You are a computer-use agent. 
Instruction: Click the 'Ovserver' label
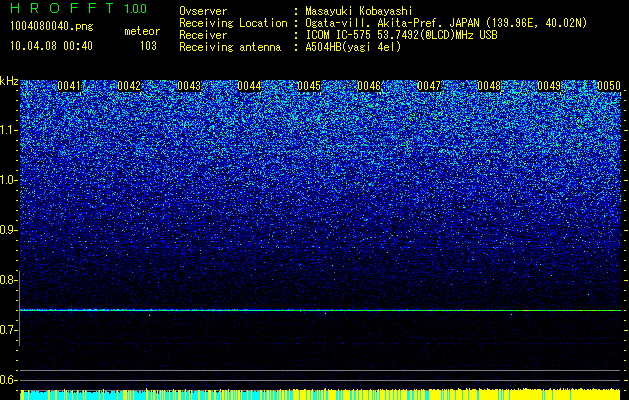click(203, 11)
